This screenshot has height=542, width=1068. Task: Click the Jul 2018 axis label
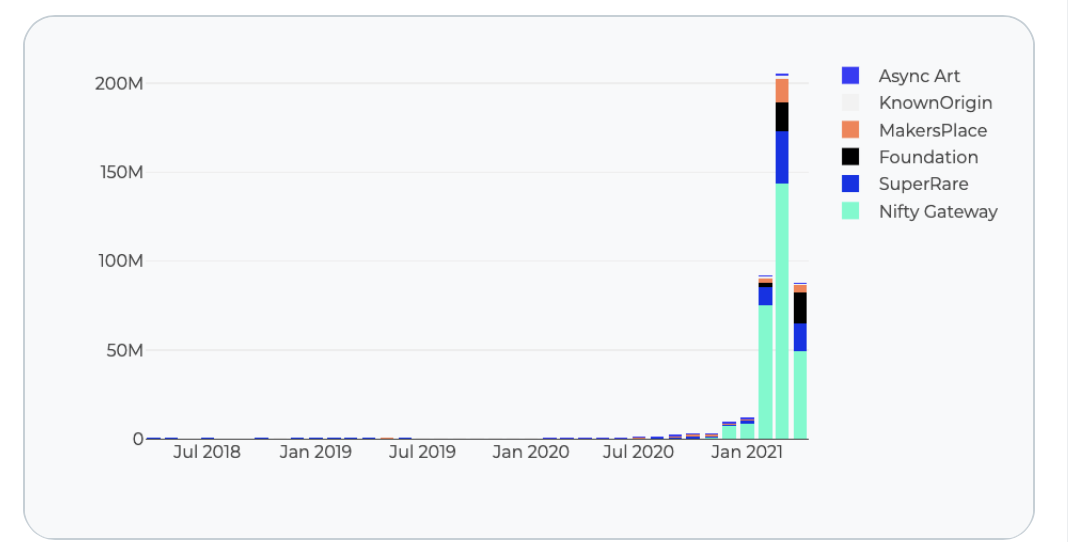(206, 452)
